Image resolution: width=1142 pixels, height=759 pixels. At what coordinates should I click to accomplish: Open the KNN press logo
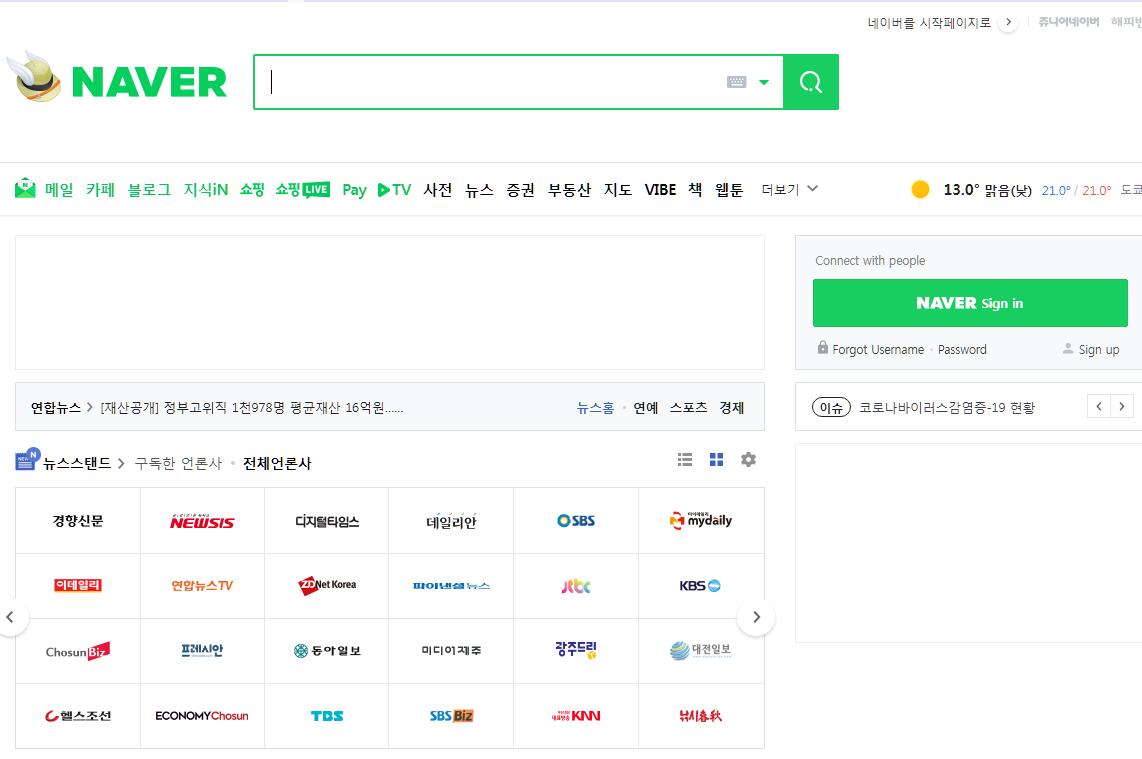(x=576, y=716)
